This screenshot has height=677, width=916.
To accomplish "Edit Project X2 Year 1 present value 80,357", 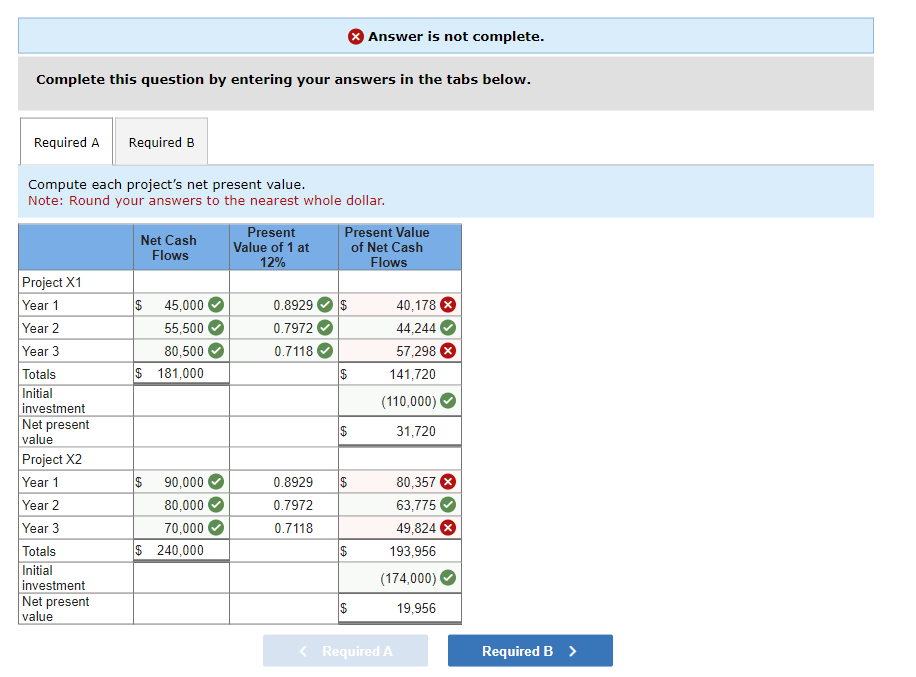I will (x=400, y=482).
